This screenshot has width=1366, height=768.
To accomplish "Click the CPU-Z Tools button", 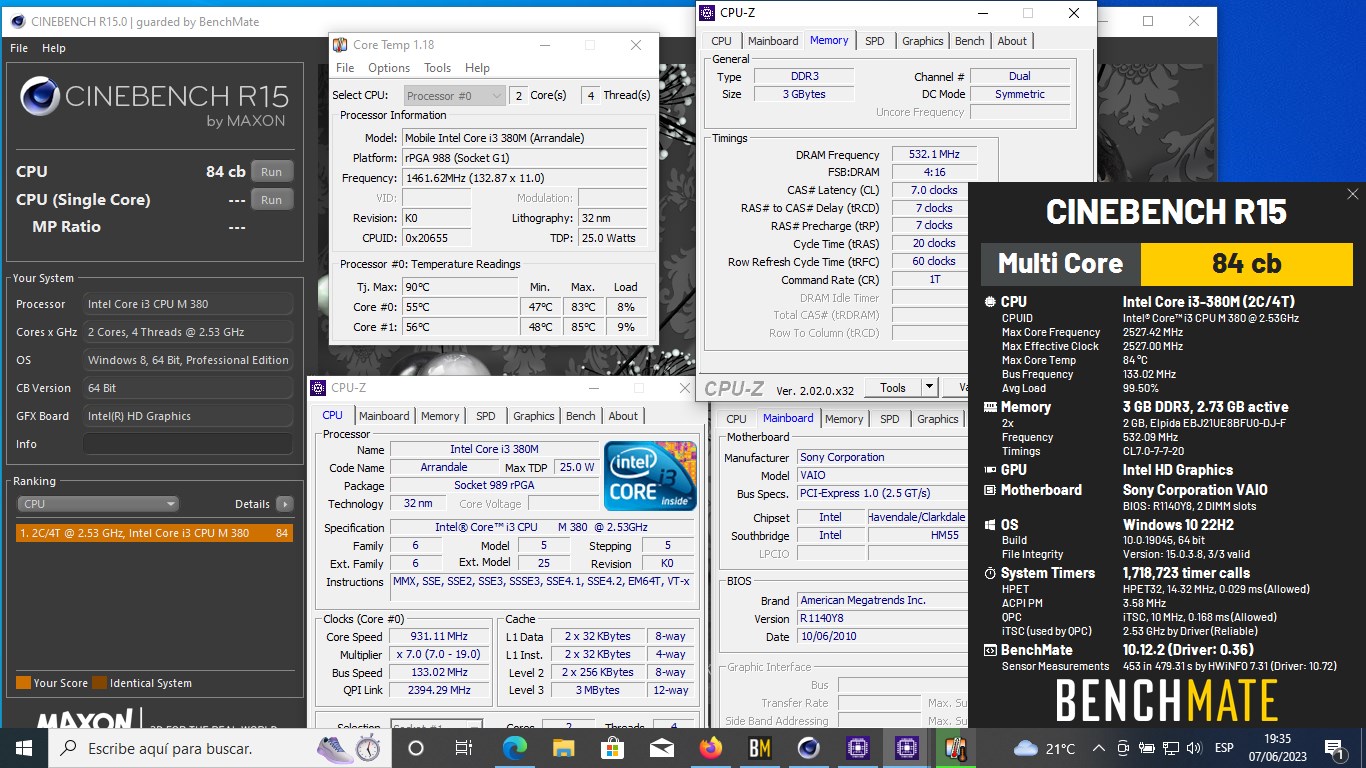I will [x=893, y=387].
